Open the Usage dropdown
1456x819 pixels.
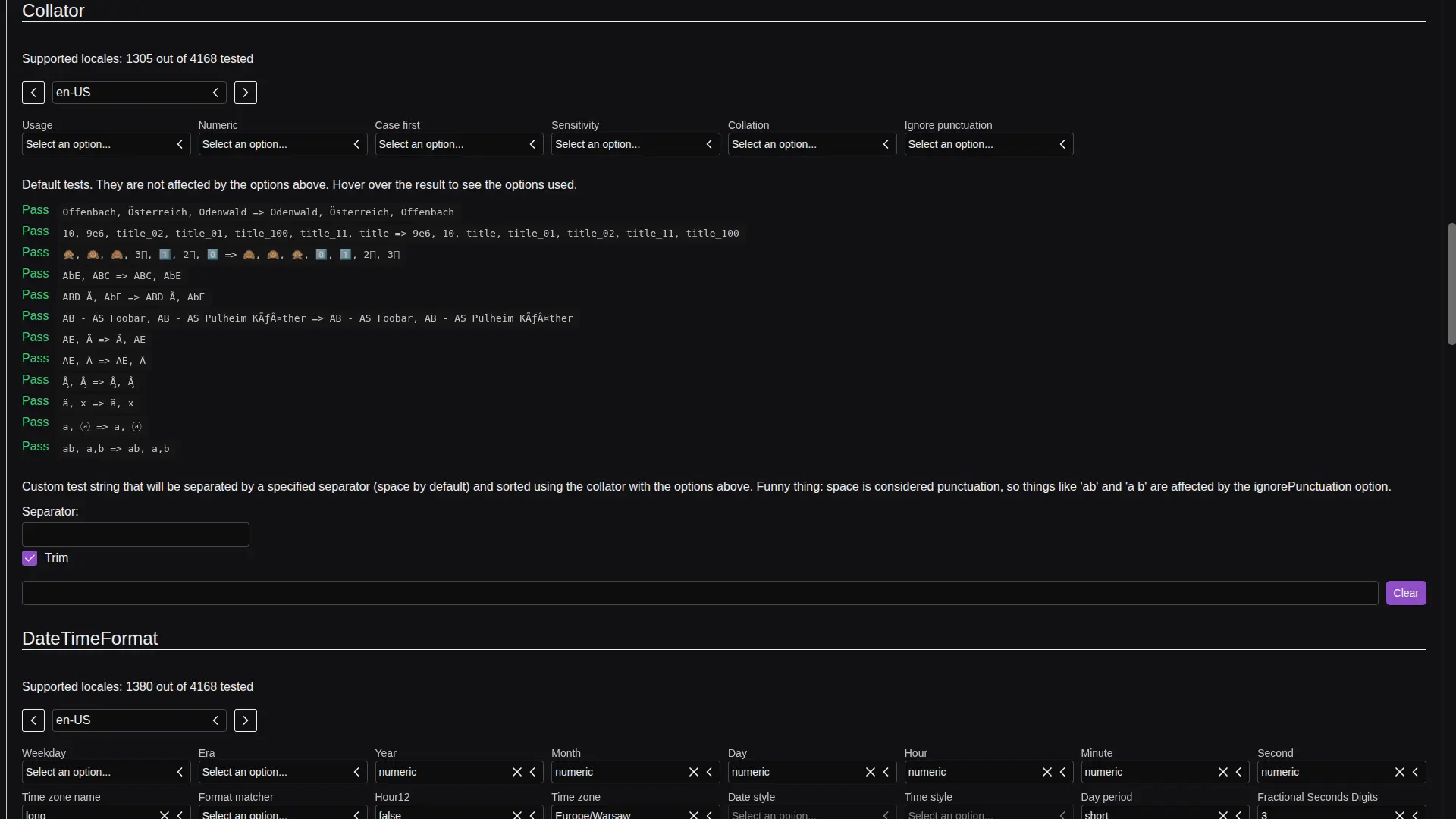coord(106,144)
